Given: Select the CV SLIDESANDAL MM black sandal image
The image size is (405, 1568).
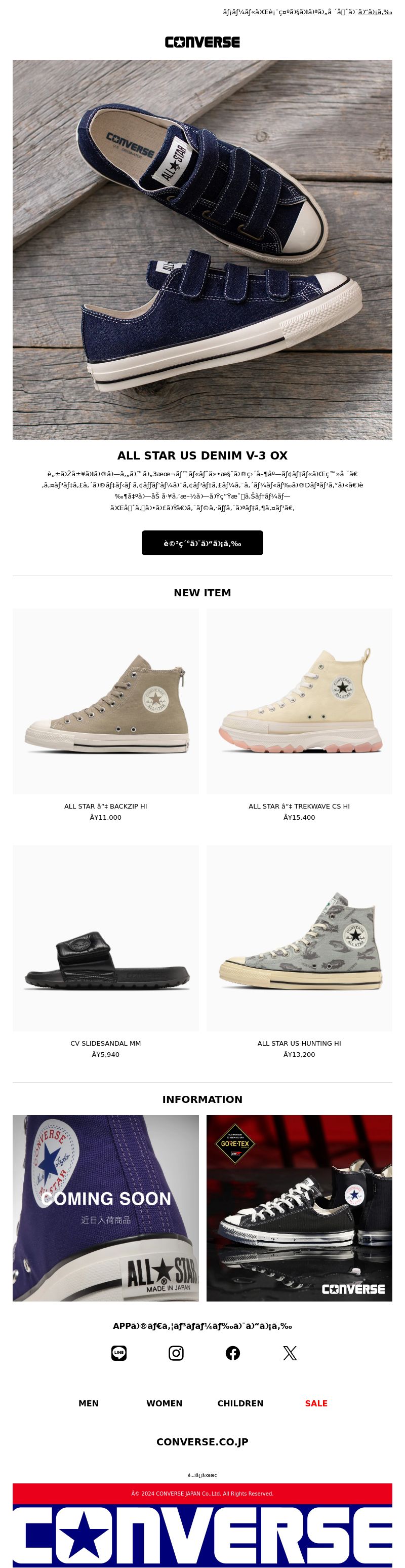Looking at the screenshot, I should pos(106,938).
